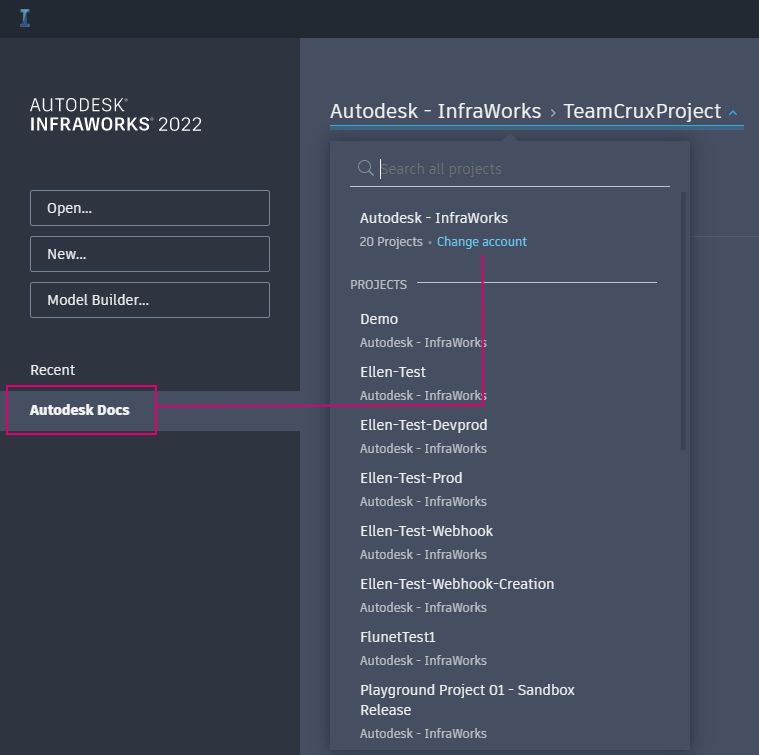Click the project list scrollbar
The image size is (759, 755).
(x=683, y=321)
